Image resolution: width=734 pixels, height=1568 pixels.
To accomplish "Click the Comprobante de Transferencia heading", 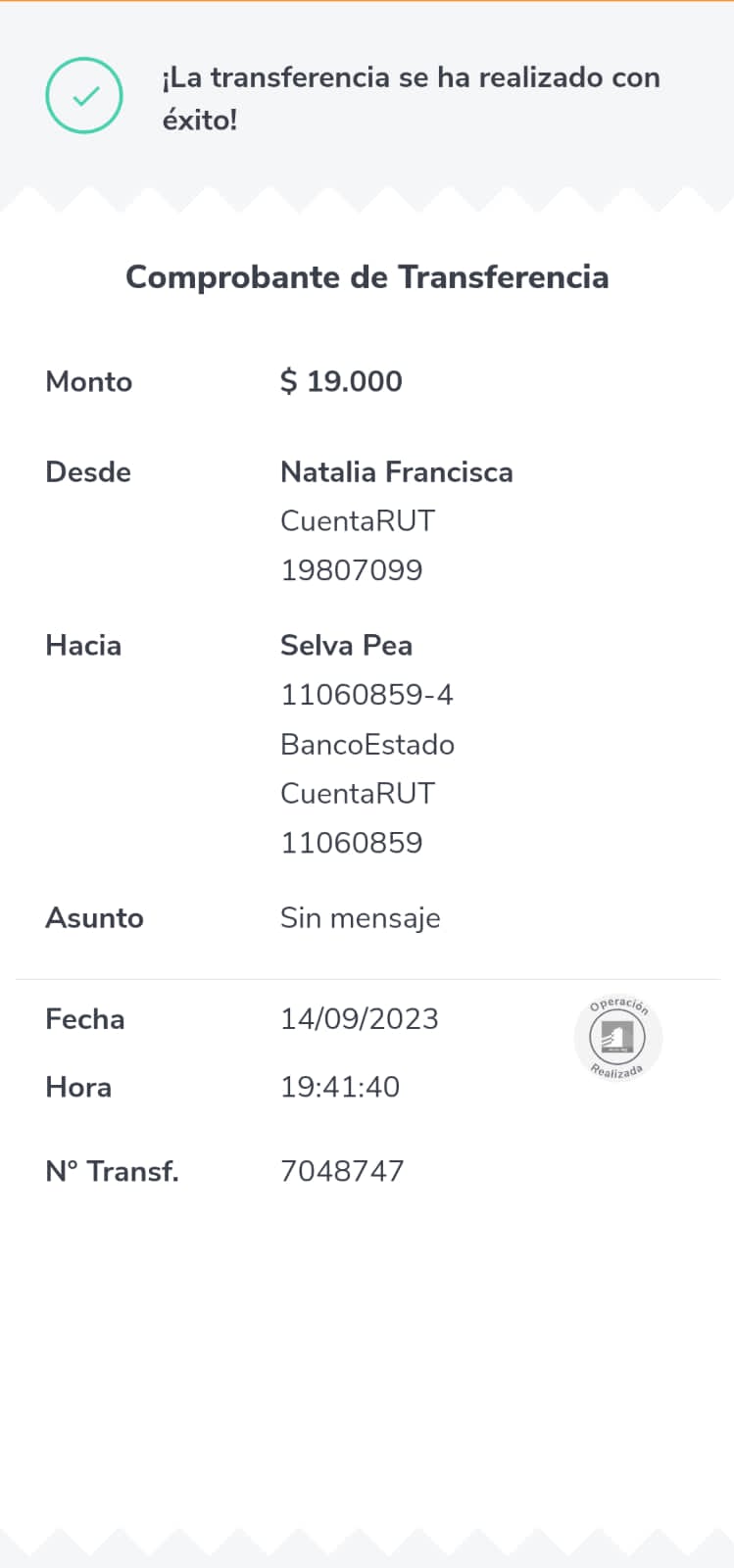I will coord(367,277).
